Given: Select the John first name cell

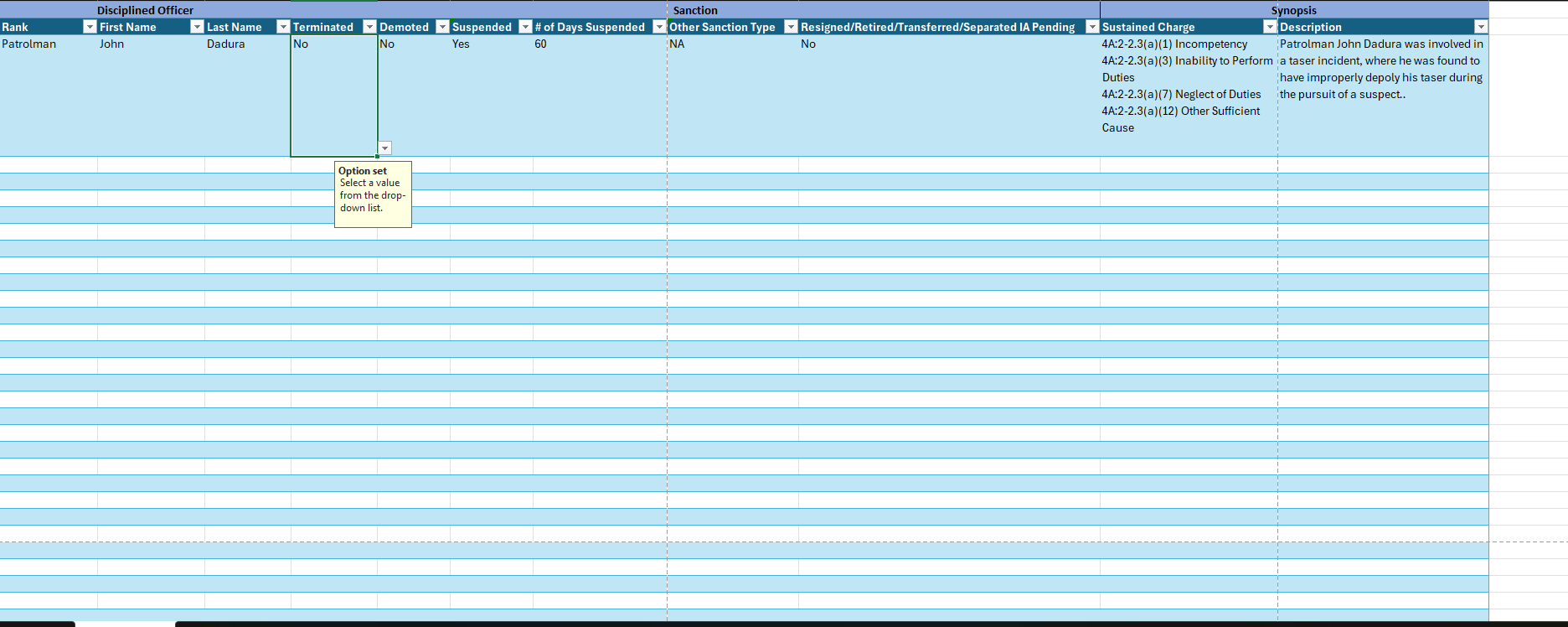Looking at the screenshot, I should (x=151, y=96).
